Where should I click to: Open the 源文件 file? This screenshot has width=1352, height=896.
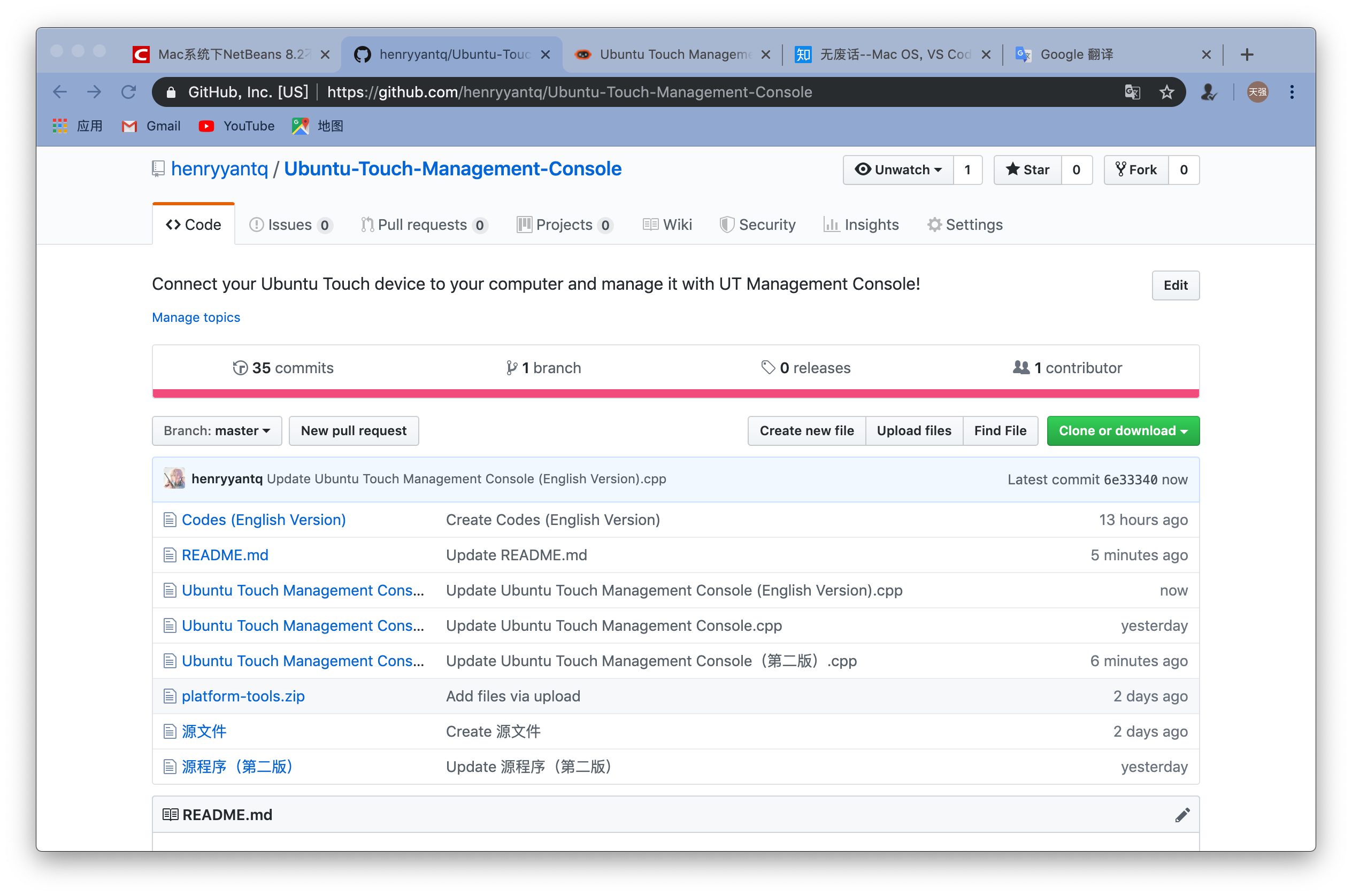coord(204,731)
